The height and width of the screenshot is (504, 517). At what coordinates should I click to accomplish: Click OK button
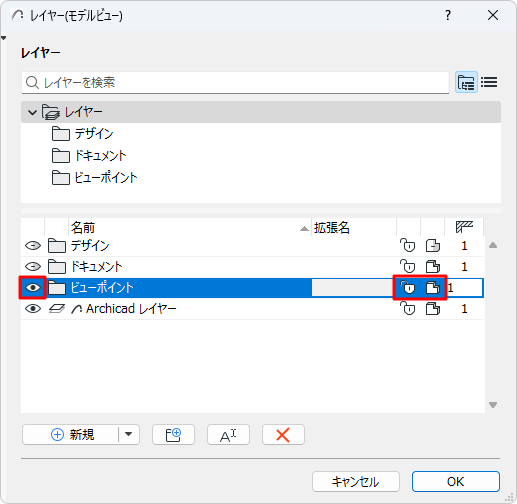click(x=456, y=481)
